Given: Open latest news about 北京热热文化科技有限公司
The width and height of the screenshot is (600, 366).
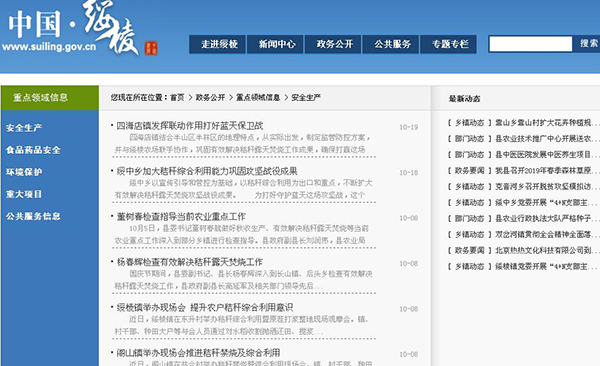Looking at the screenshot, I should coord(545,250).
